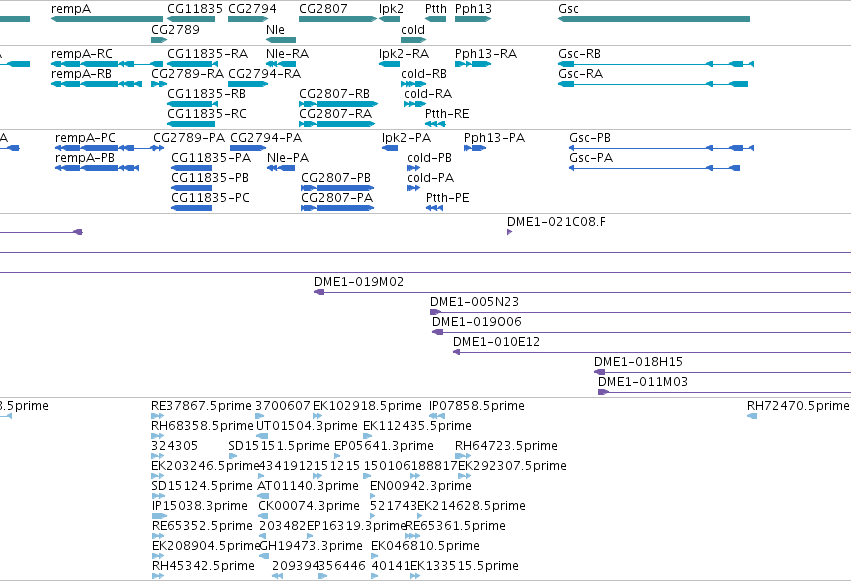The width and height of the screenshot is (851, 581).
Task: Select the CG11835-PC protein bar
Action: click(192, 208)
